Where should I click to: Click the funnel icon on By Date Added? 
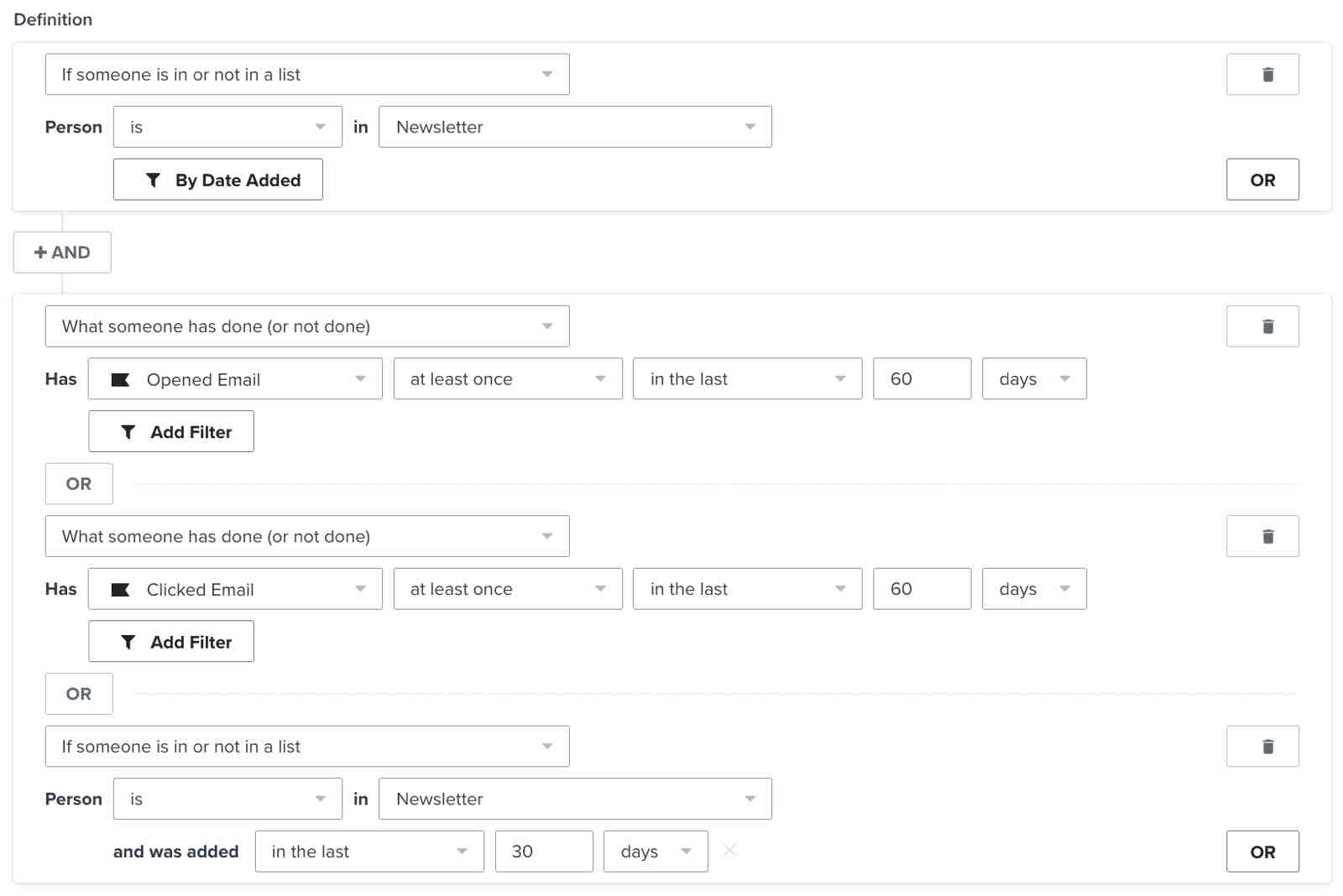click(x=153, y=180)
